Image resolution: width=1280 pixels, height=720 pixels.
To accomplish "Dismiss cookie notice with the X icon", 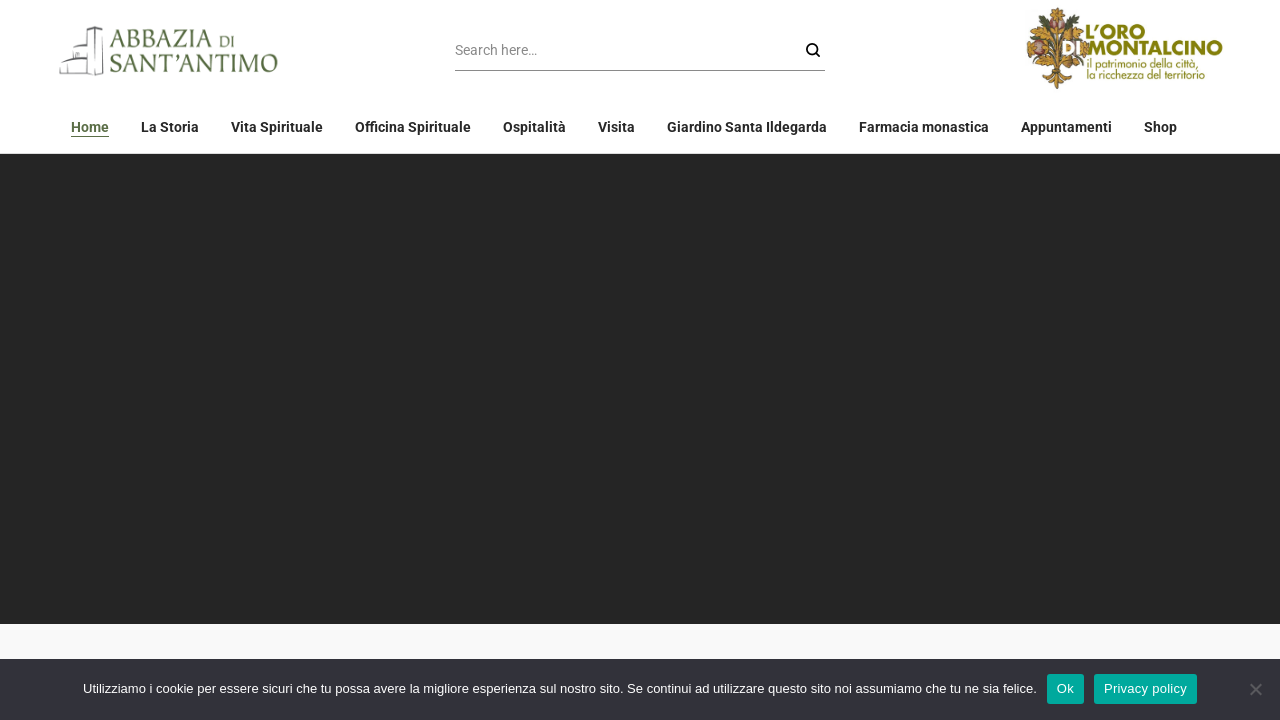I will (x=1256, y=689).
